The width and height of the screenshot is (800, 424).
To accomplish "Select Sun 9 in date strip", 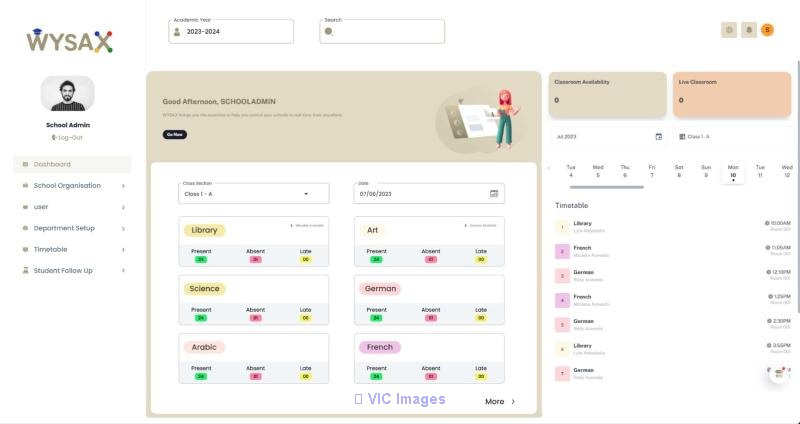I will point(706,171).
